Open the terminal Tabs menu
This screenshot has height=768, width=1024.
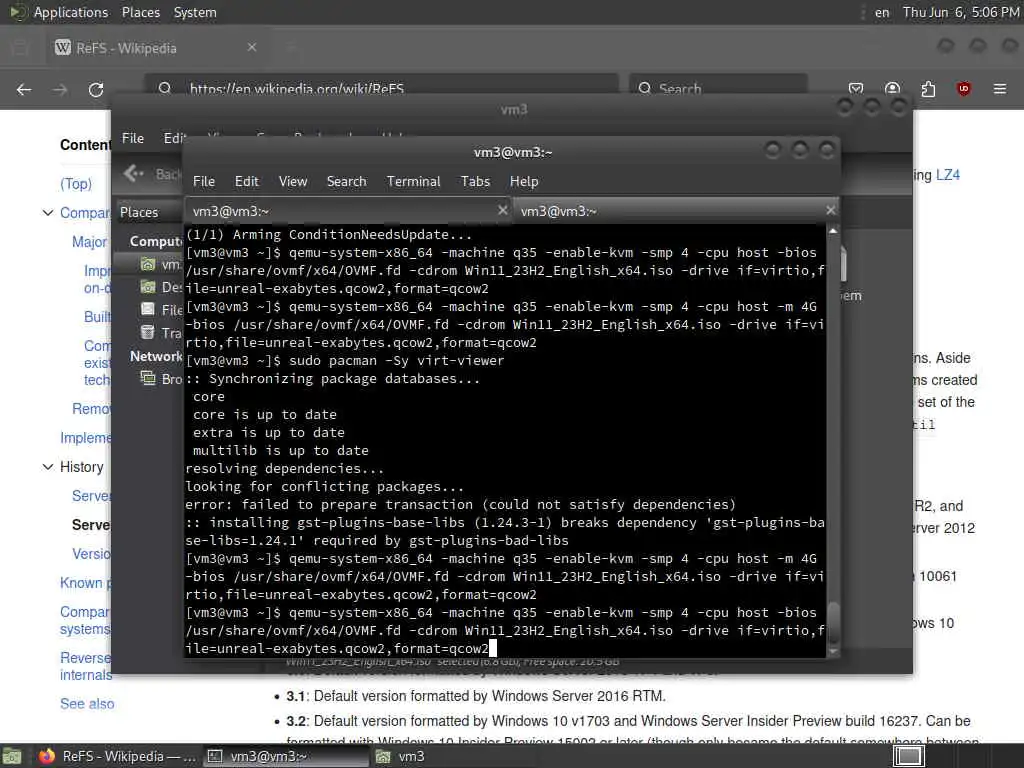[x=475, y=182]
